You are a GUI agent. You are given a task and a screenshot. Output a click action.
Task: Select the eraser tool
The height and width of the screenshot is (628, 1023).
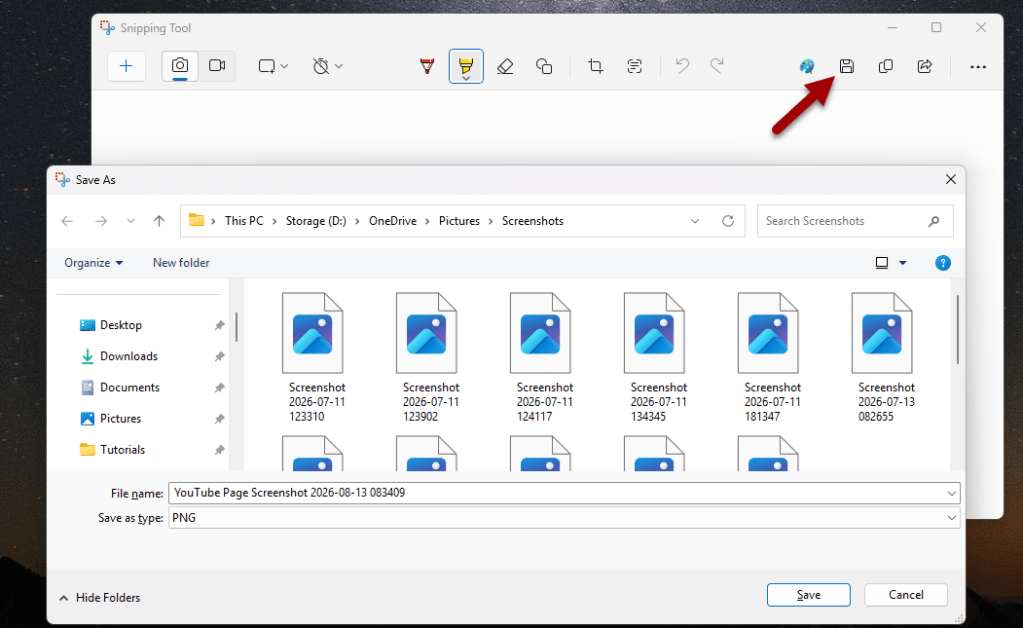pos(505,66)
